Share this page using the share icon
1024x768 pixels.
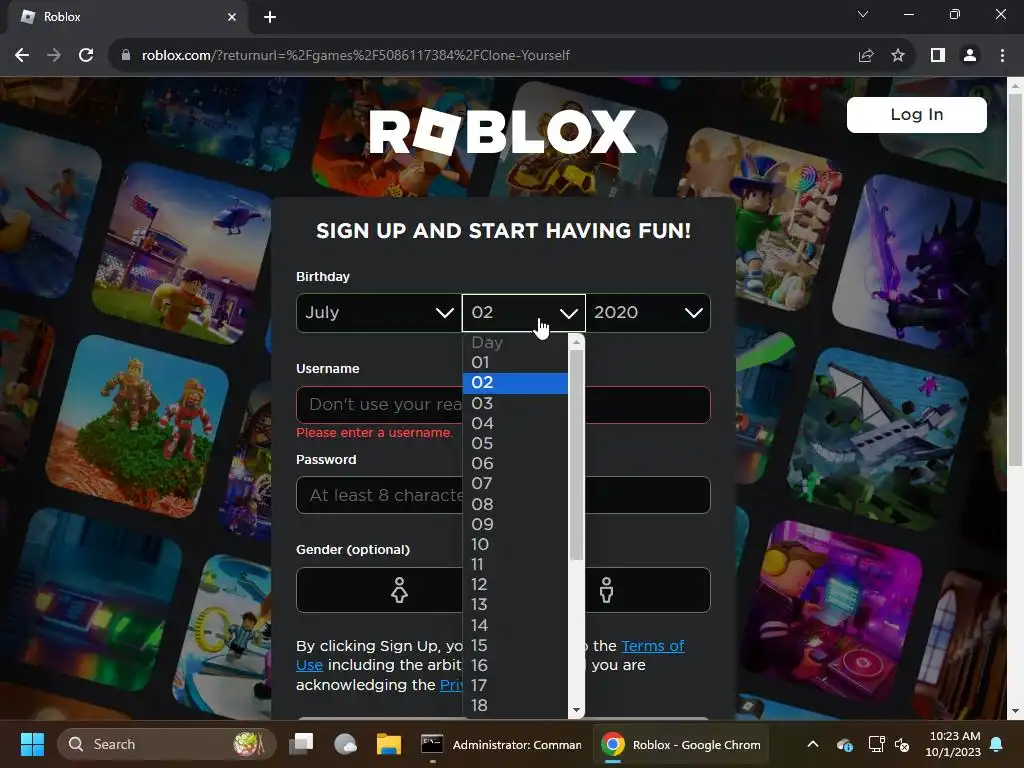(x=866, y=56)
